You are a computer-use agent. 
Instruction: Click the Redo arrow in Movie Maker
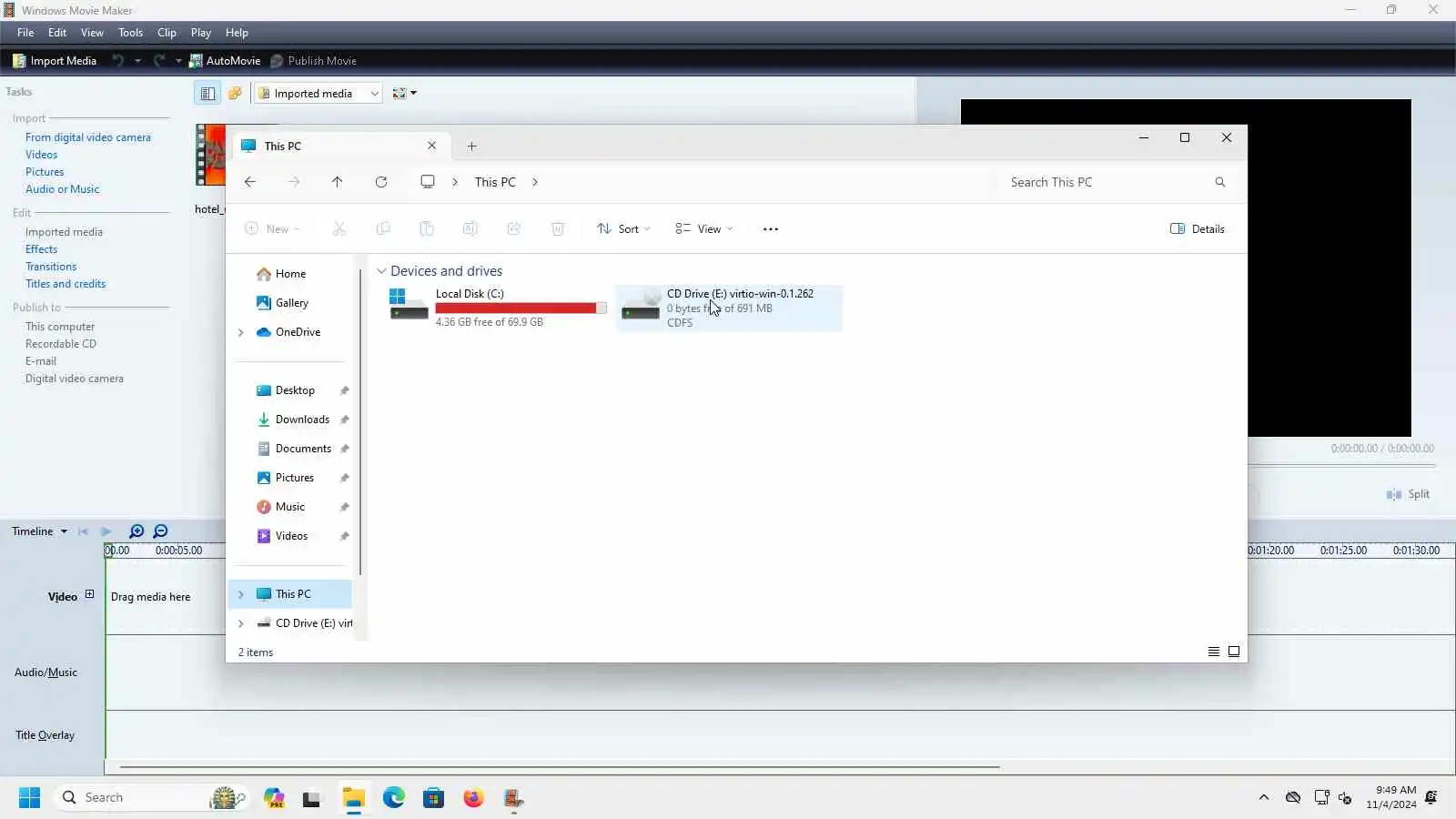(159, 61)
